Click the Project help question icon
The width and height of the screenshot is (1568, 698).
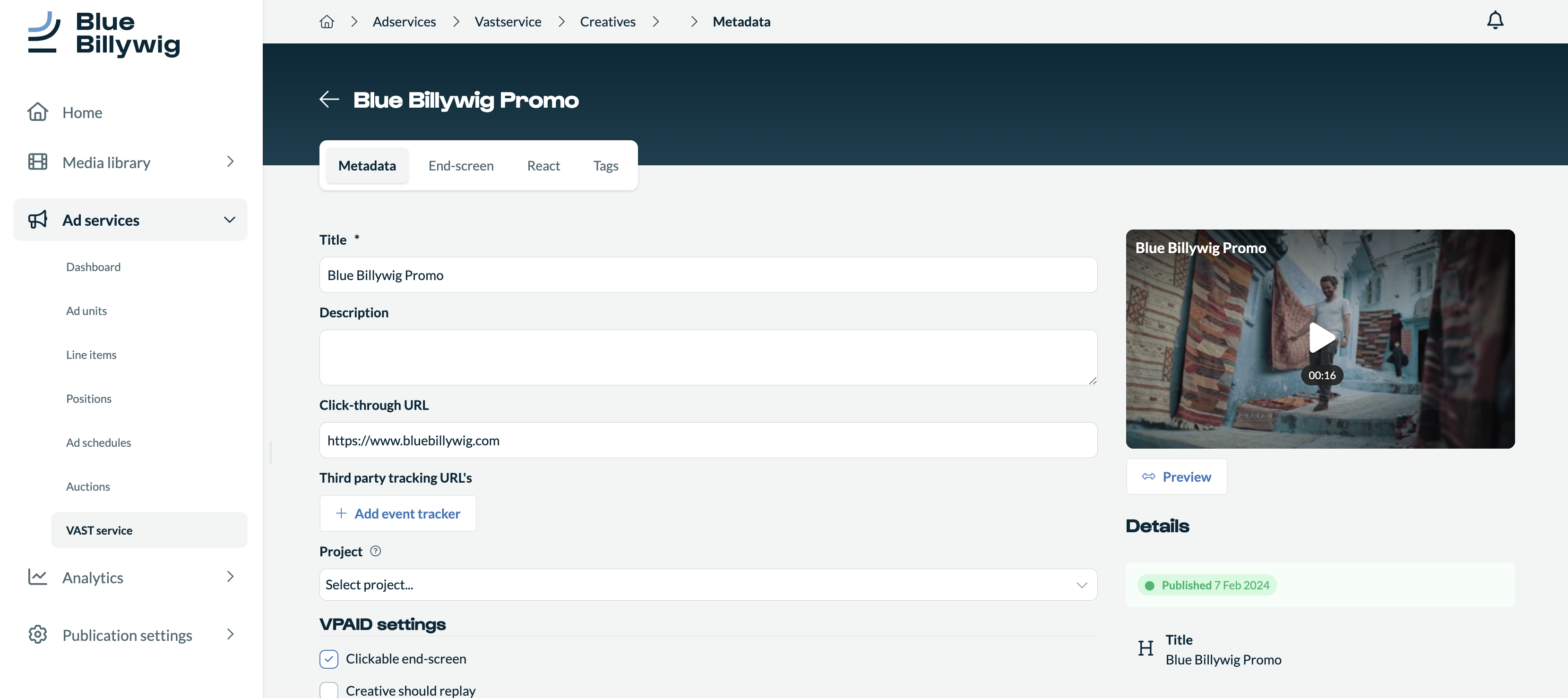[376, 551]
